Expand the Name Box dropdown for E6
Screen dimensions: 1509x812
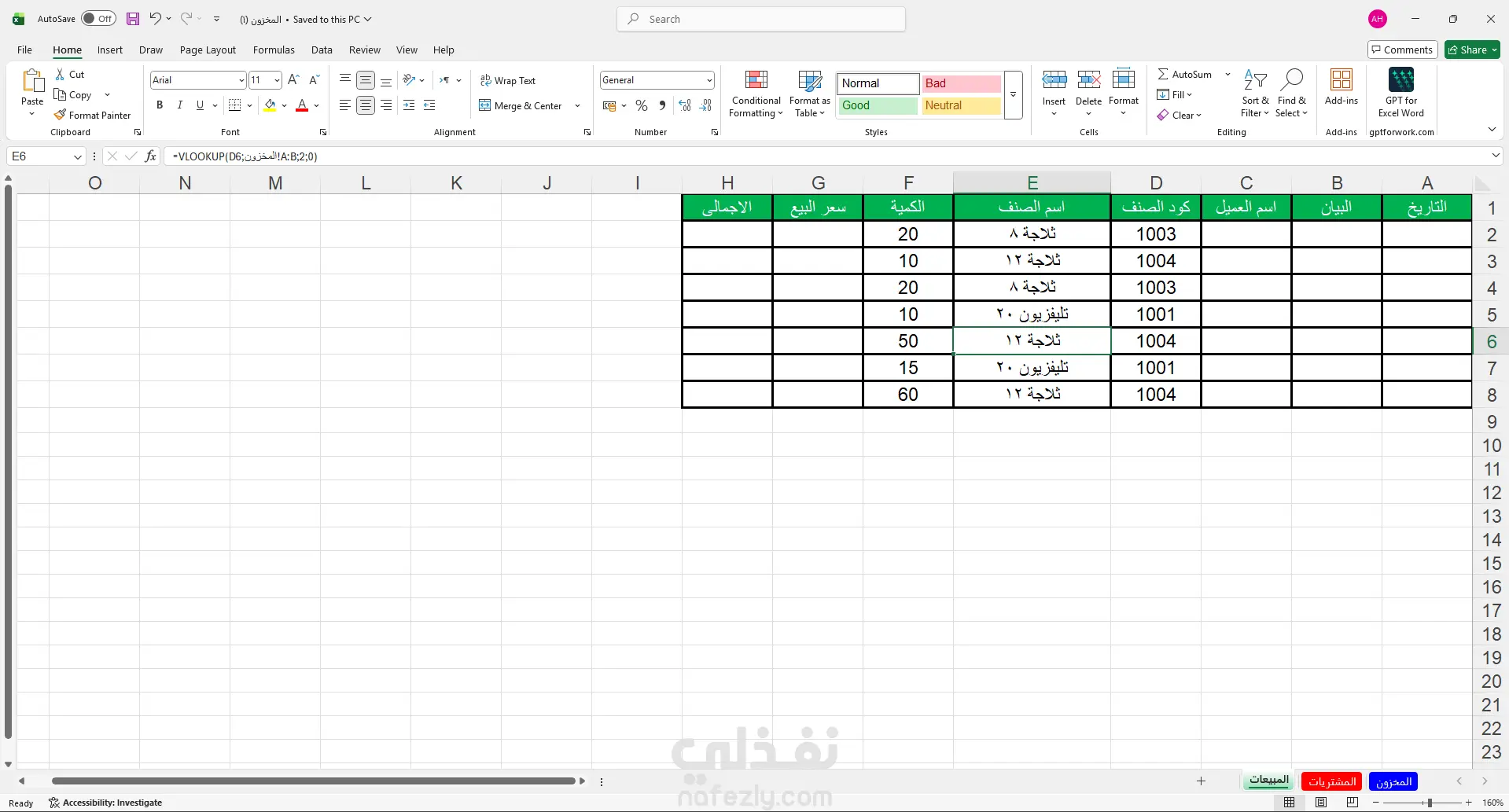78,156
